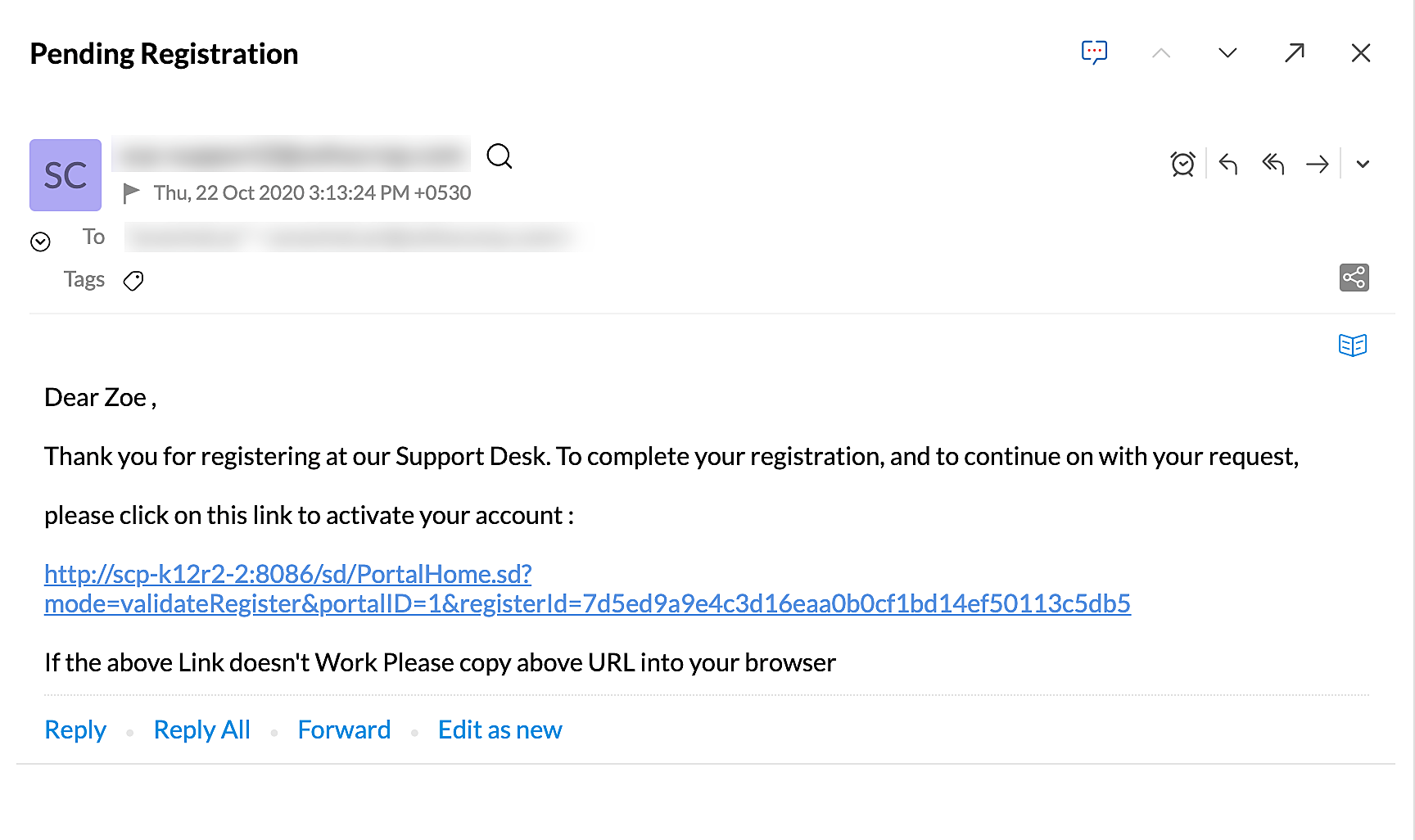Click the Reply All text link

click(x=201, y=729)
